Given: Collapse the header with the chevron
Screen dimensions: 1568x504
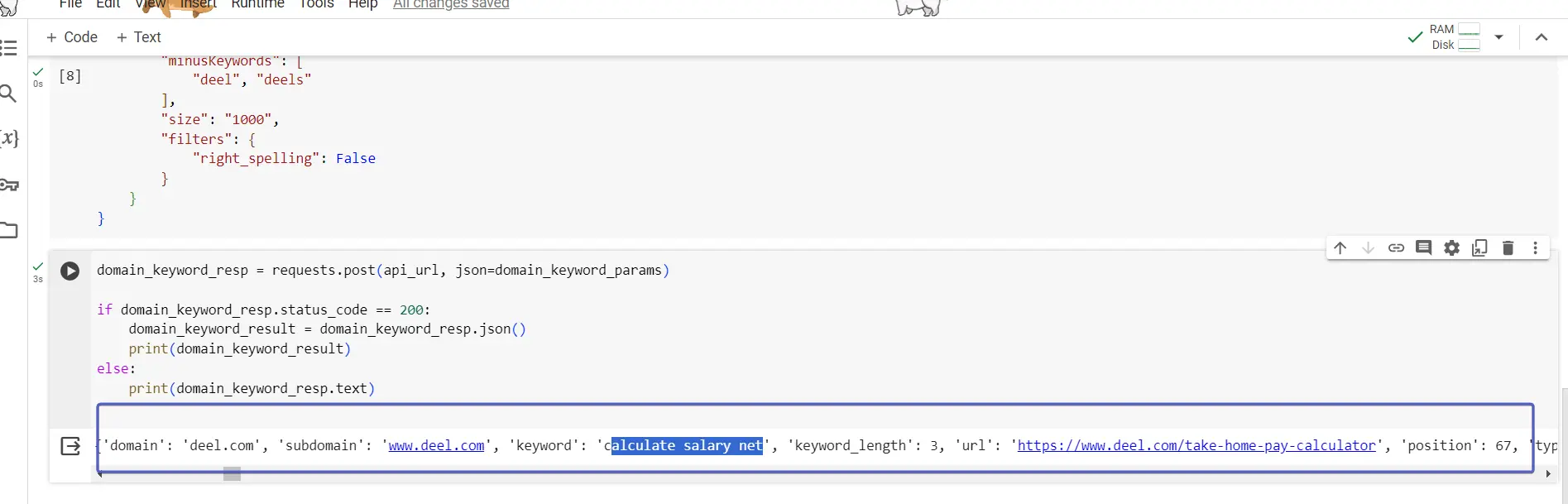Looking at the screenshot, I should 1542,37.
